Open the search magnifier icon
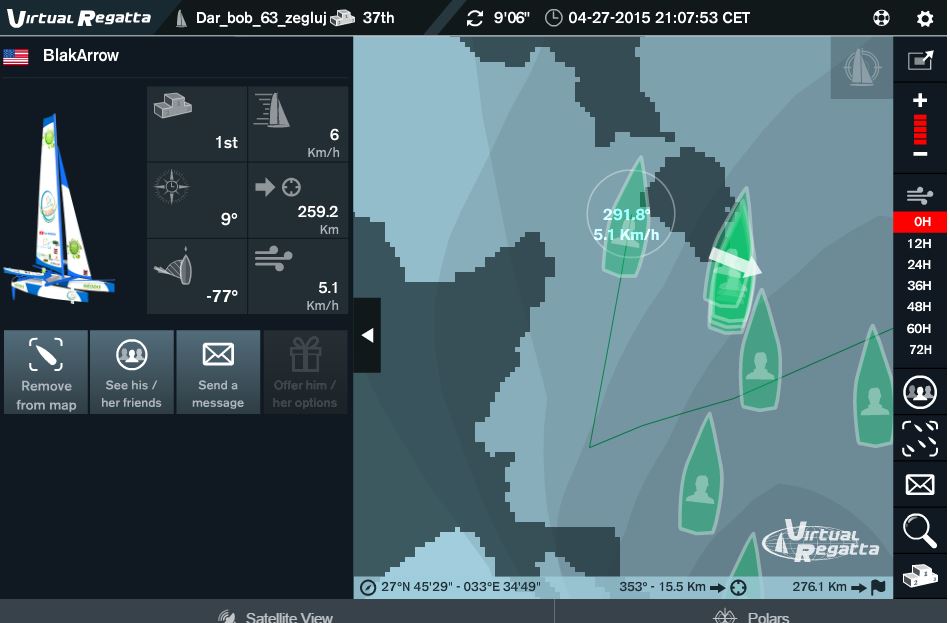This screenshot has width=950, height=623. click(920, 531)
